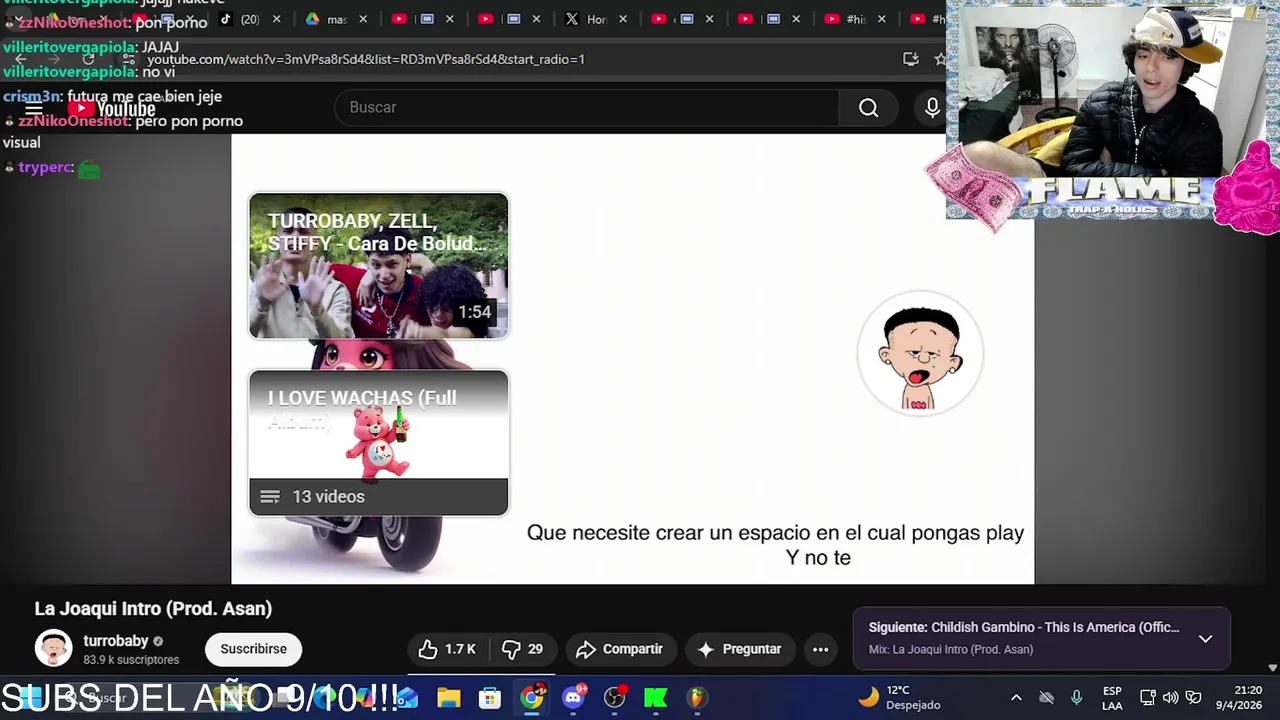
Task: Open OBS Studio from taskbar
Action: [x=614, y=697]
